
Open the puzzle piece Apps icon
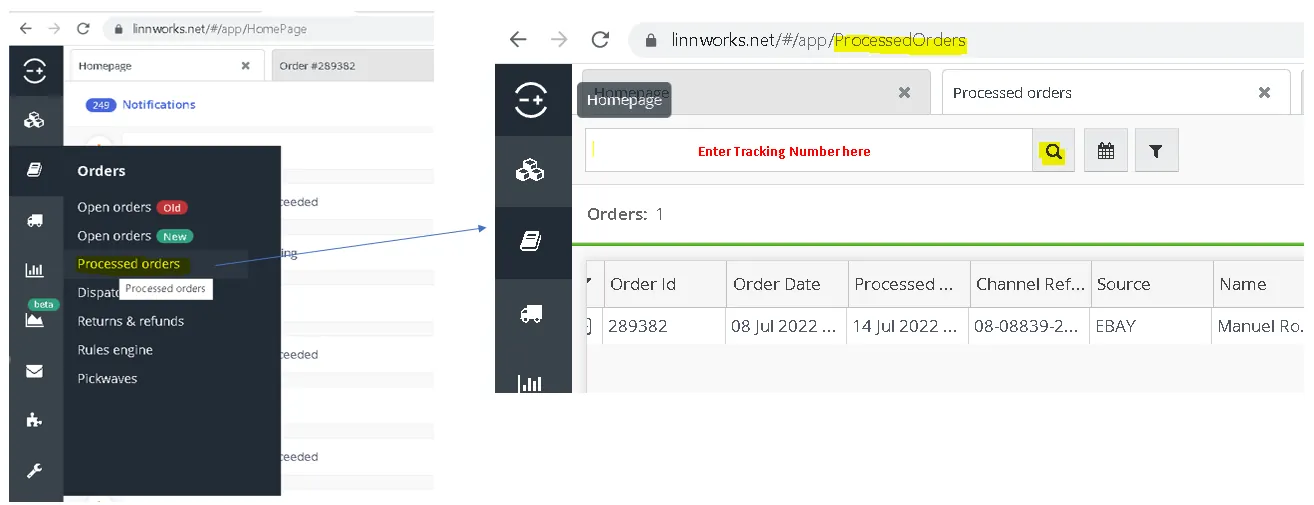tap(35, 420)
